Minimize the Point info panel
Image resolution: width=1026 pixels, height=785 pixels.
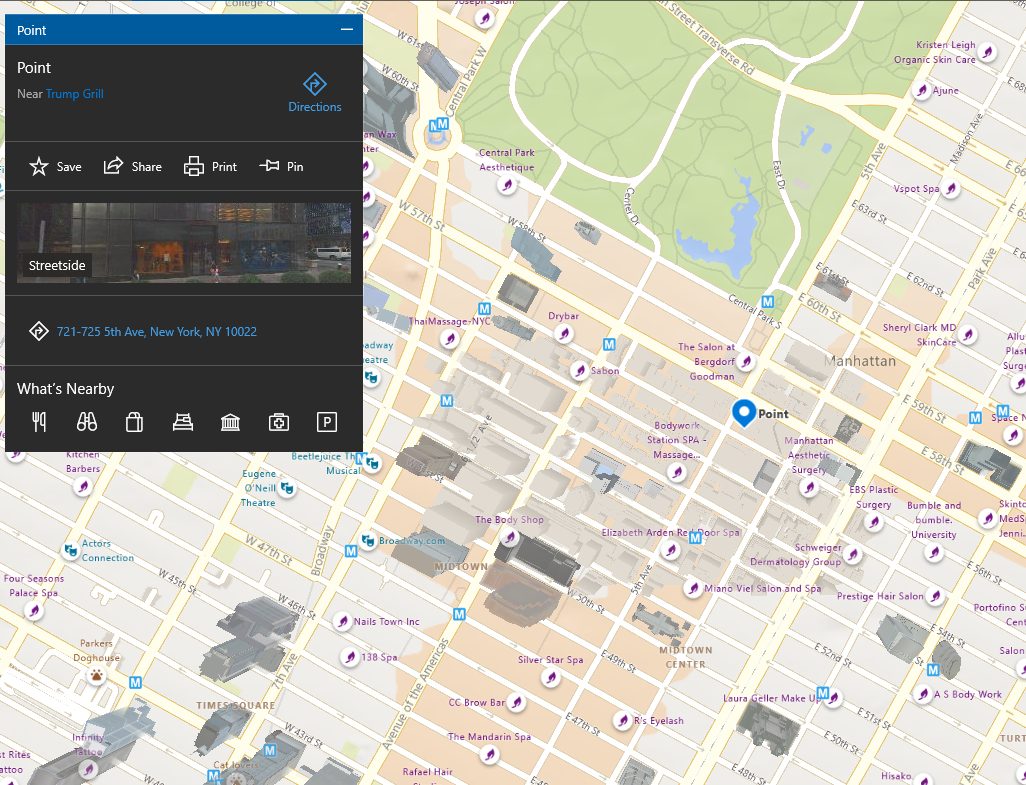pyautogui.click(x=347, y=30)
